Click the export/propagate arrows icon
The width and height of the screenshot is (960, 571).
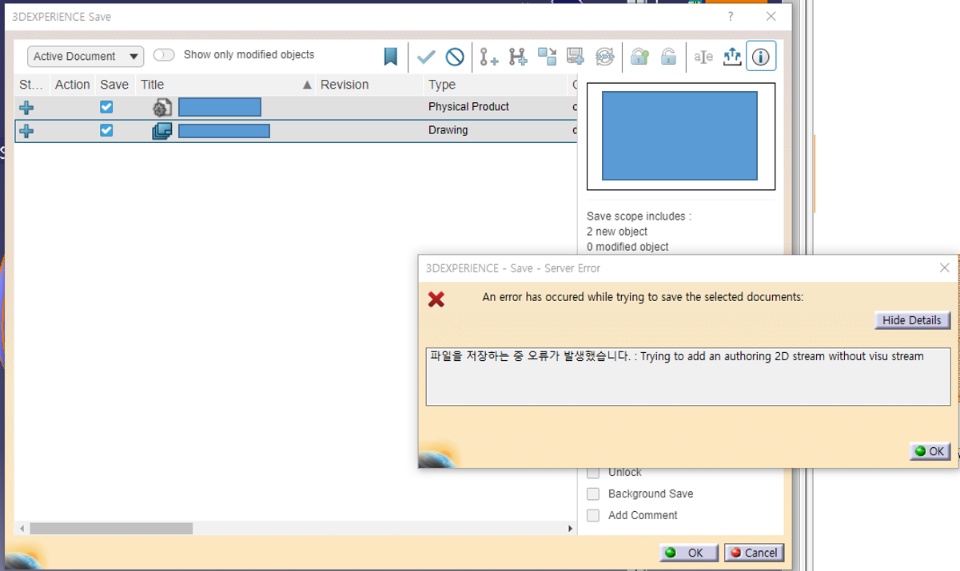click(x=732, y=57)
